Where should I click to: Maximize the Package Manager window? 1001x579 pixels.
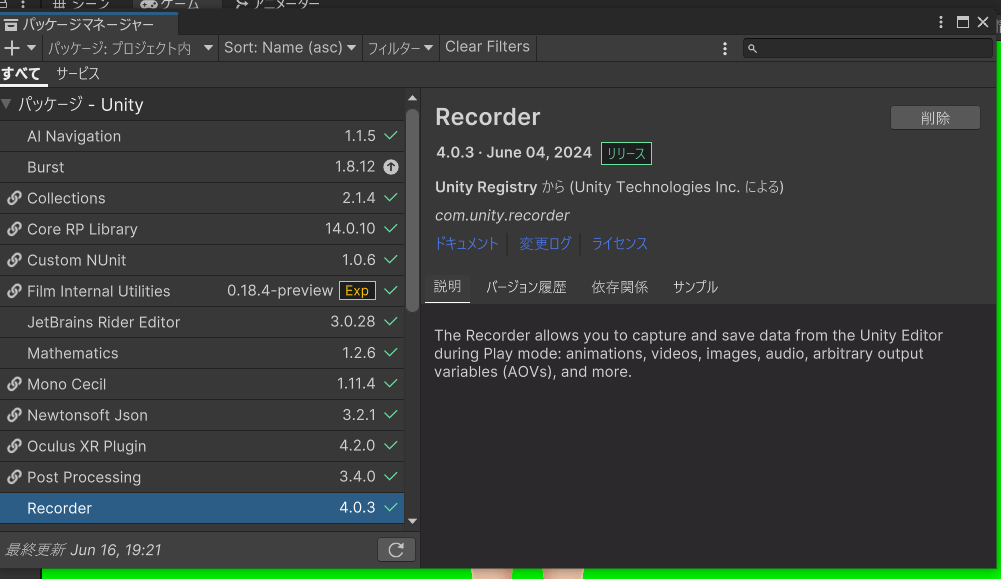(963, 23)
